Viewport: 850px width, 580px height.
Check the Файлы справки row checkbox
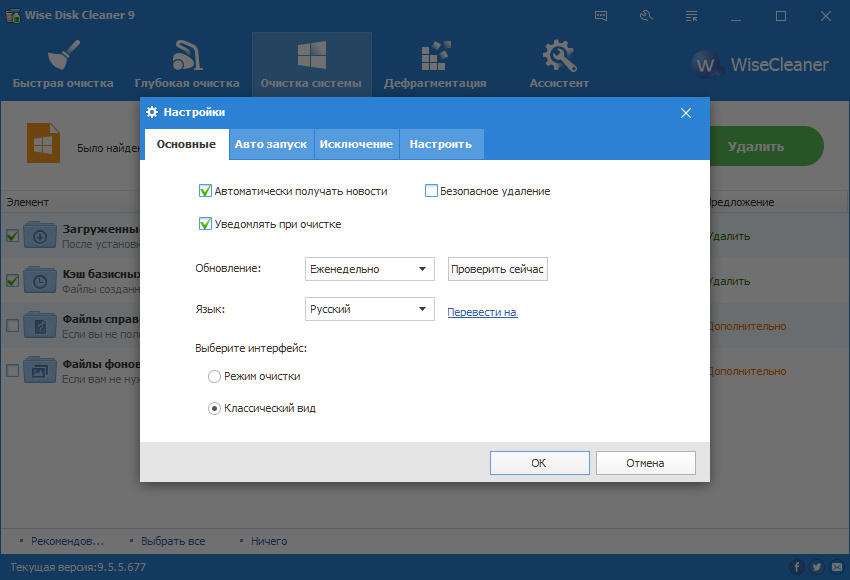[x=12, y=325]
